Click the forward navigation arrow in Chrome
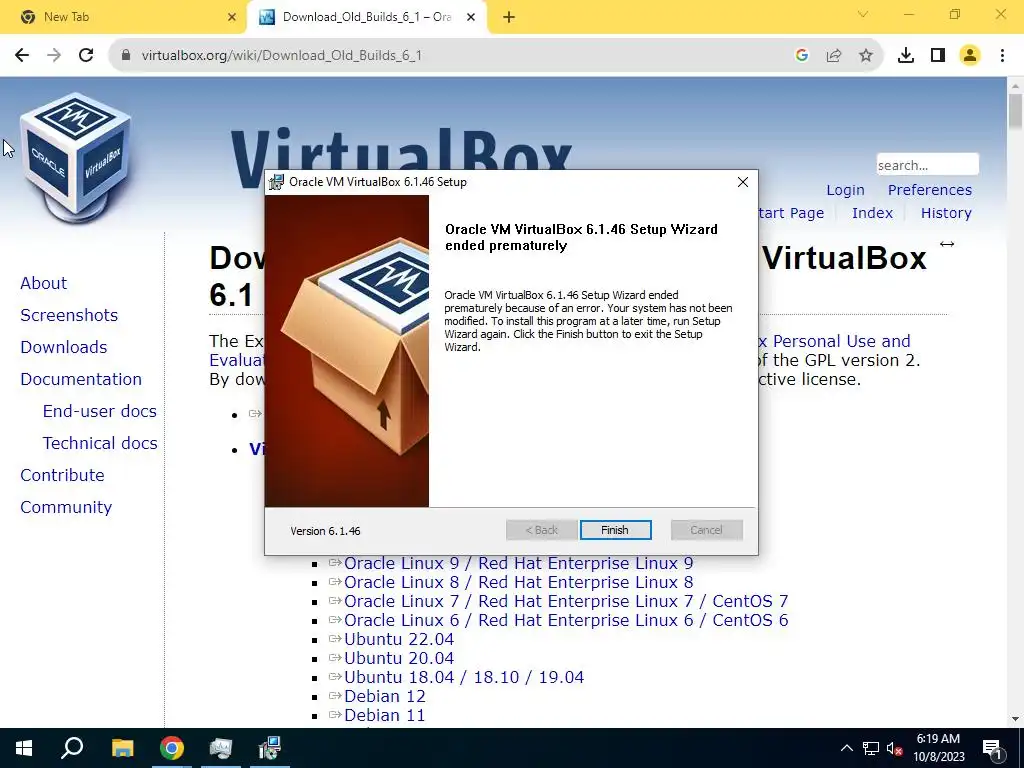The height and width of the screenshot is (768, 1024). [x=54, y=55]
